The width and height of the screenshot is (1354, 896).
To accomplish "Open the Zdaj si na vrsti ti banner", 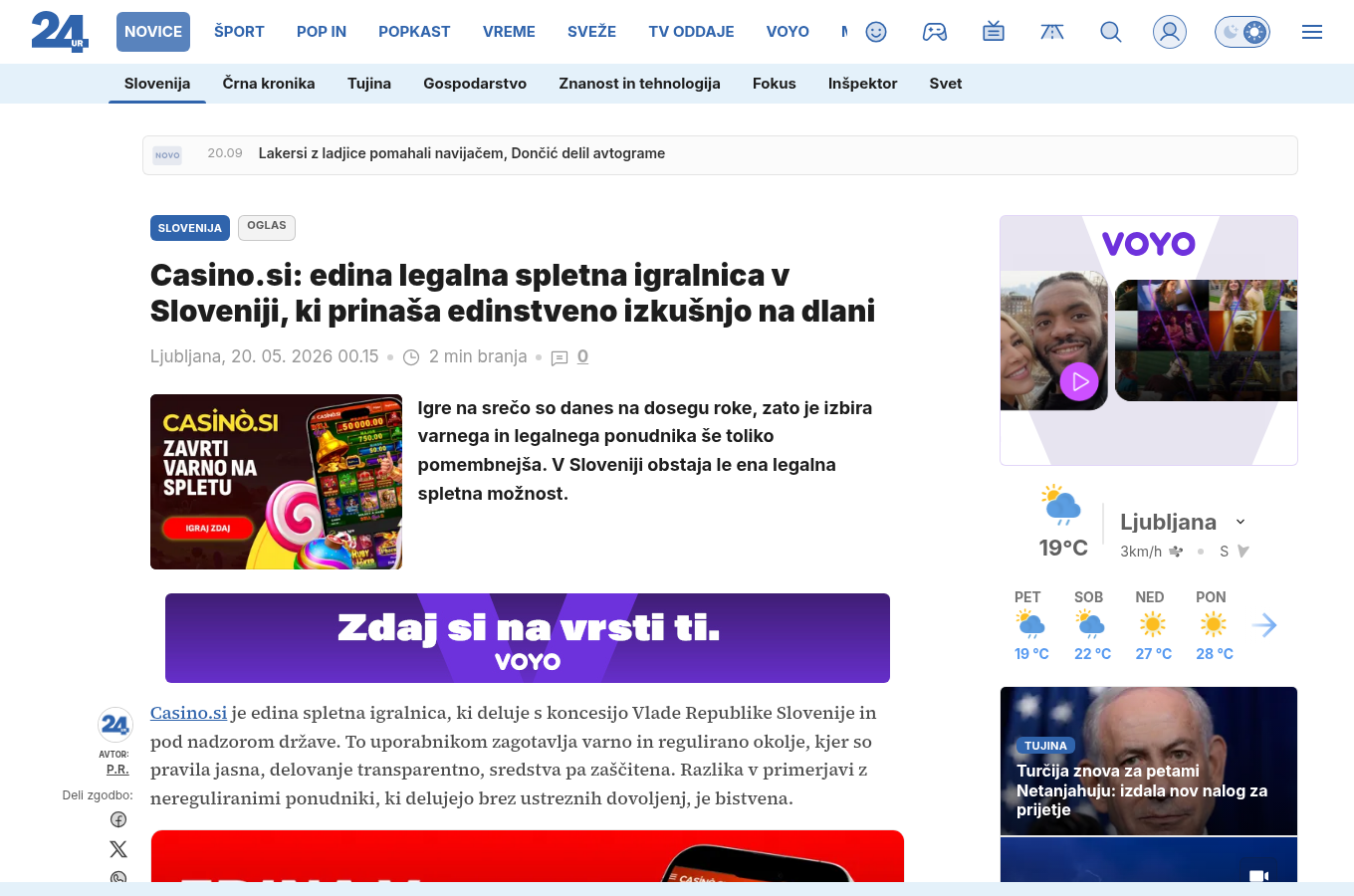I will point(528,638).
